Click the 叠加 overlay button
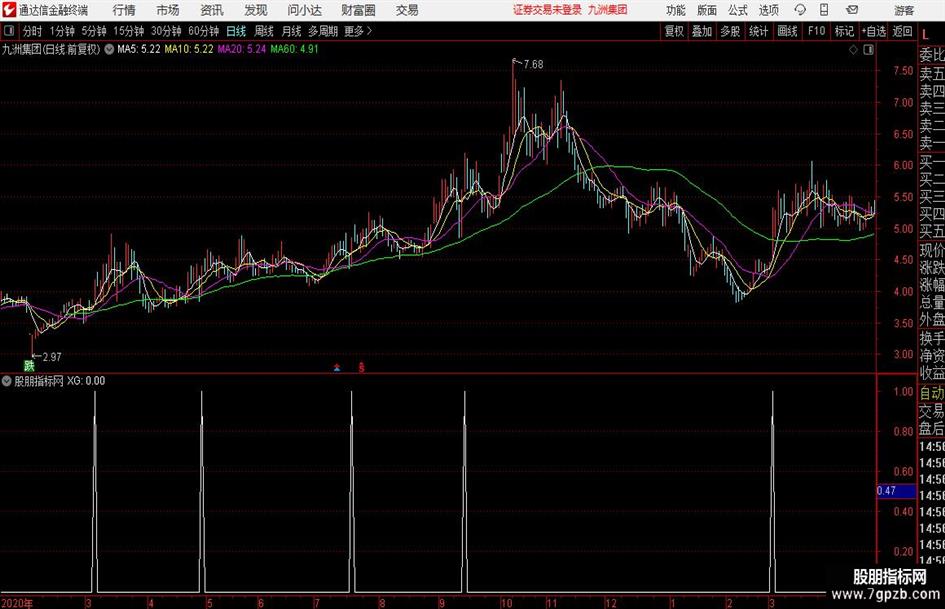Viewport: 945px width, 609px height. click(702, 31)
